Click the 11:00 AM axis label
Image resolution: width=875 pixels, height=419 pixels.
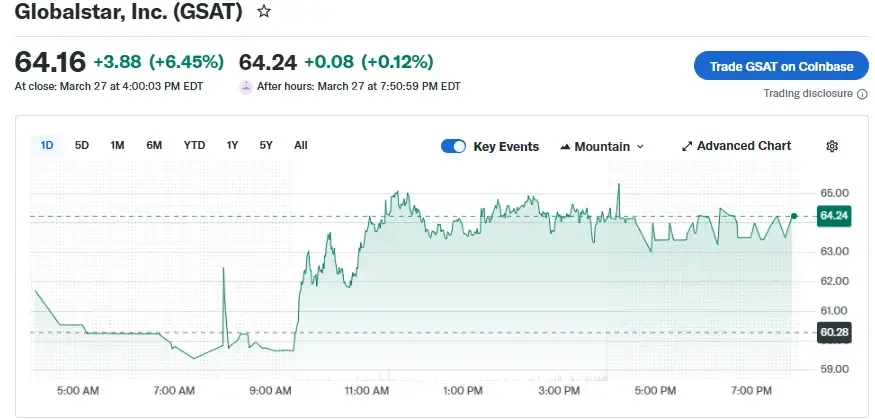(x=367, y=391)
